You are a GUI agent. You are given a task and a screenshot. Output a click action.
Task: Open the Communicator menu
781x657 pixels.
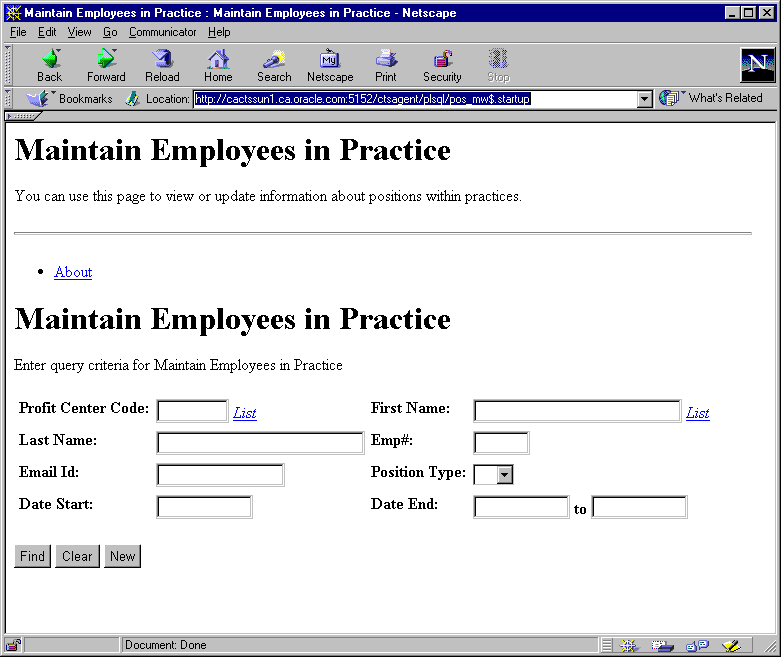(162, 32)
